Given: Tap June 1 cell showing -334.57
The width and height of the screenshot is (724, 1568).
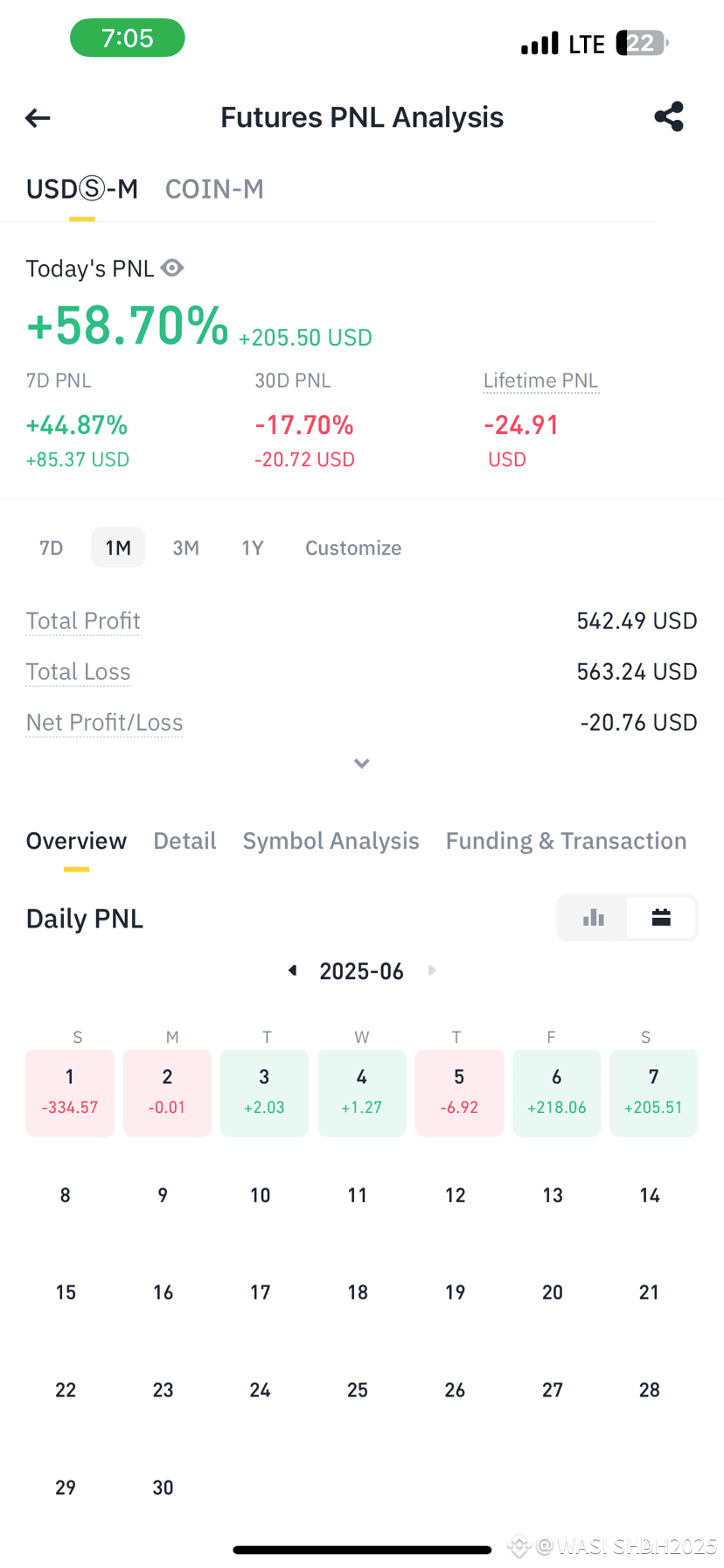Looking at the screenshot, I should coord(70,1093).
